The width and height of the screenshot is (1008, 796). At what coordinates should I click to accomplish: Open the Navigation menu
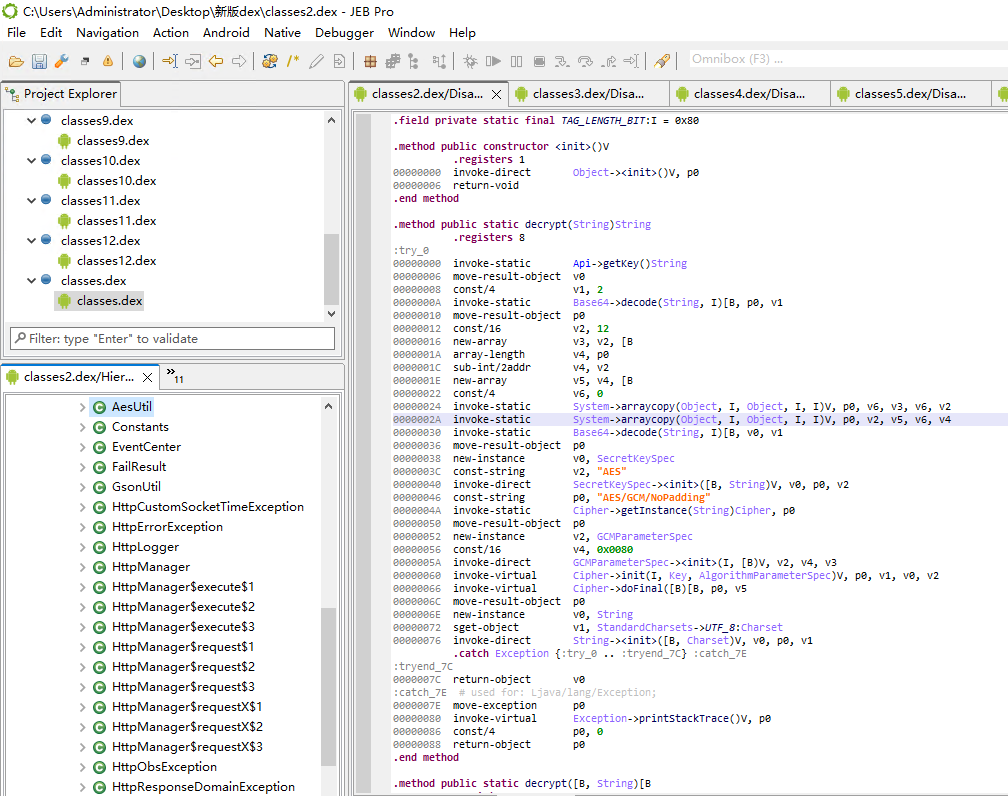click(x=108, y=32)
